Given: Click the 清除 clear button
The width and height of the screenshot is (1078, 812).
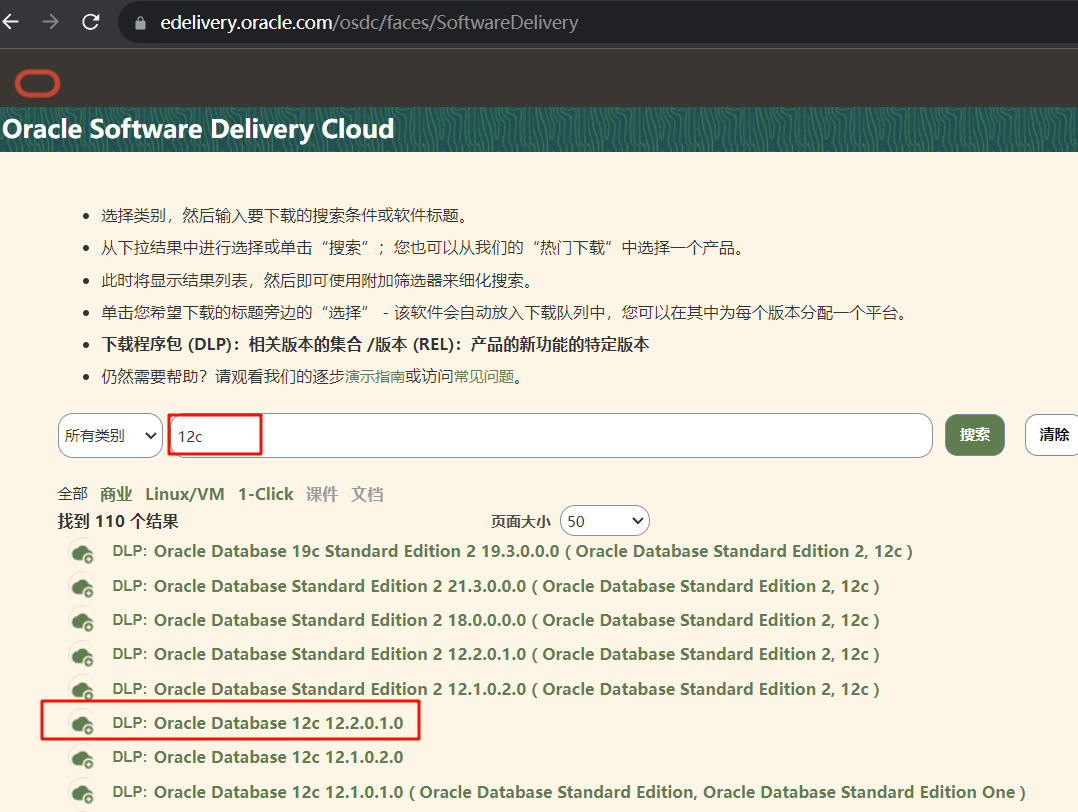Looking at the screenshot, I should 1053,435.
